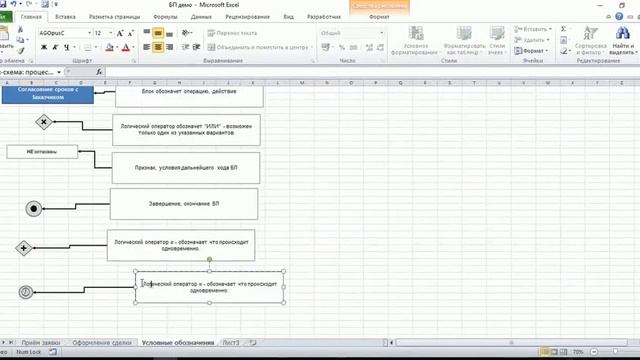The height and width of the screenshot is (360, 640).
Task: Click Перенос текста wrap text button
Action: (x=232, y=33)
